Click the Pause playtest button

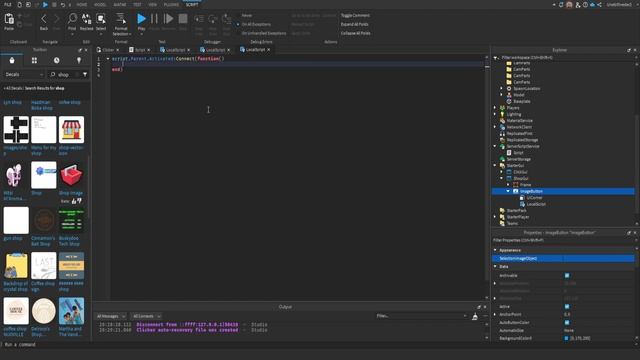click(154, 19)
